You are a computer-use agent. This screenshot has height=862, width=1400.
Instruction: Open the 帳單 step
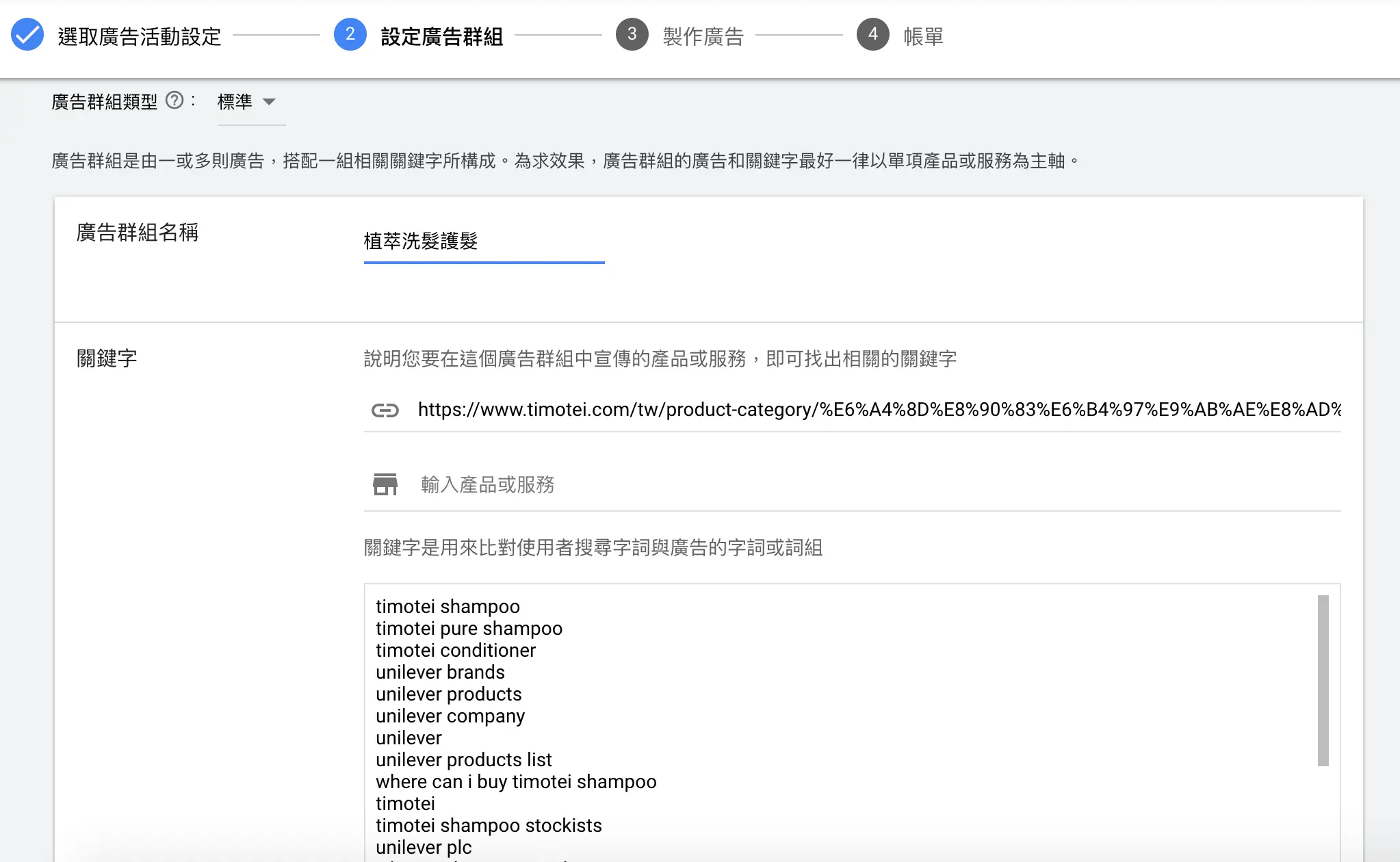[924, 36]
